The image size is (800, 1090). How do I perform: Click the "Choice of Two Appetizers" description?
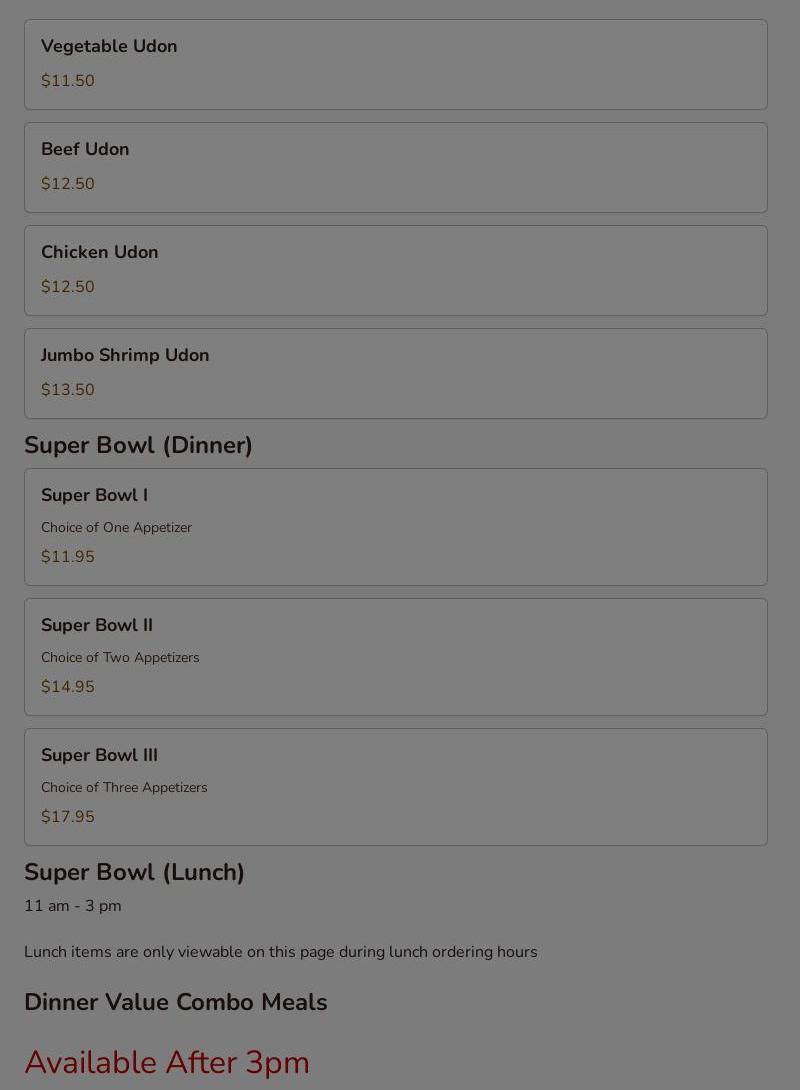(x=120, y=658)
